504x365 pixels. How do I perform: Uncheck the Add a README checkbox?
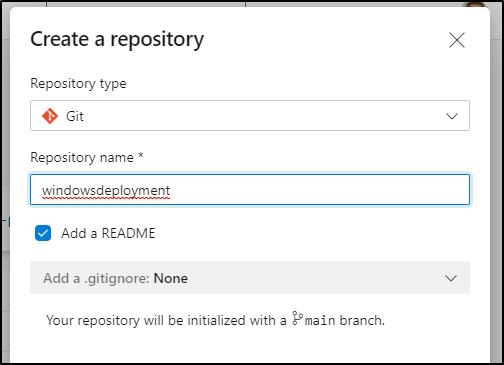click(43, 233)
